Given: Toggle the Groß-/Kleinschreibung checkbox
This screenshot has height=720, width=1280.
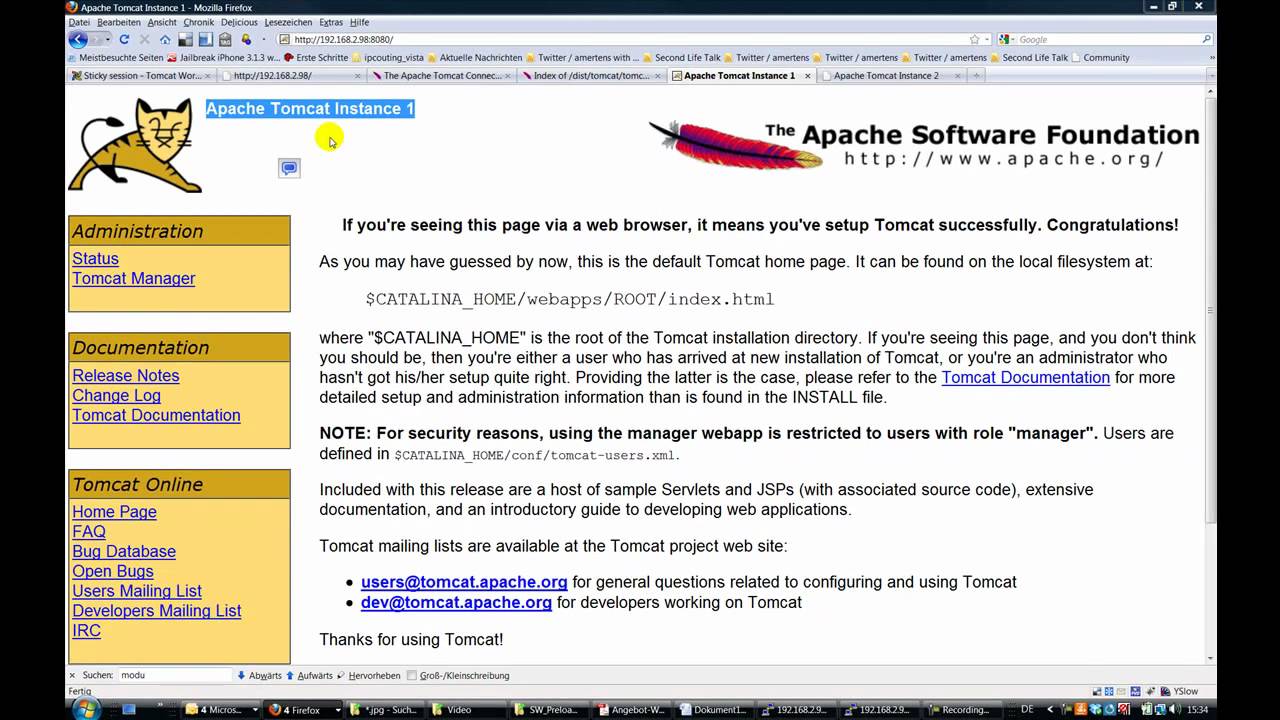Looking at the screenshot, I should coord(412,675).
